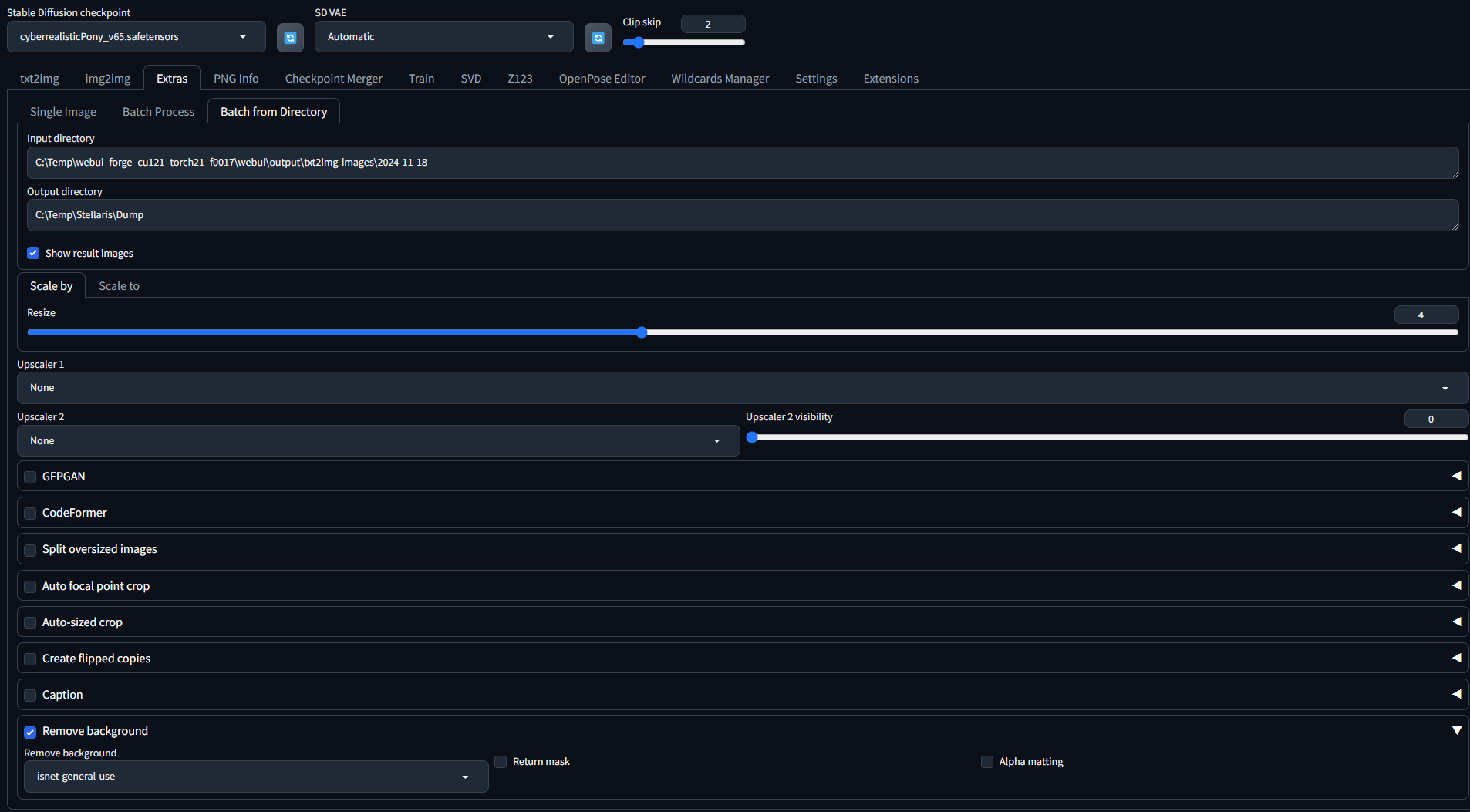This screenshot has height=812, width=1470.
Task: Expand the Split oversized images section
Action: (1456, 548)
